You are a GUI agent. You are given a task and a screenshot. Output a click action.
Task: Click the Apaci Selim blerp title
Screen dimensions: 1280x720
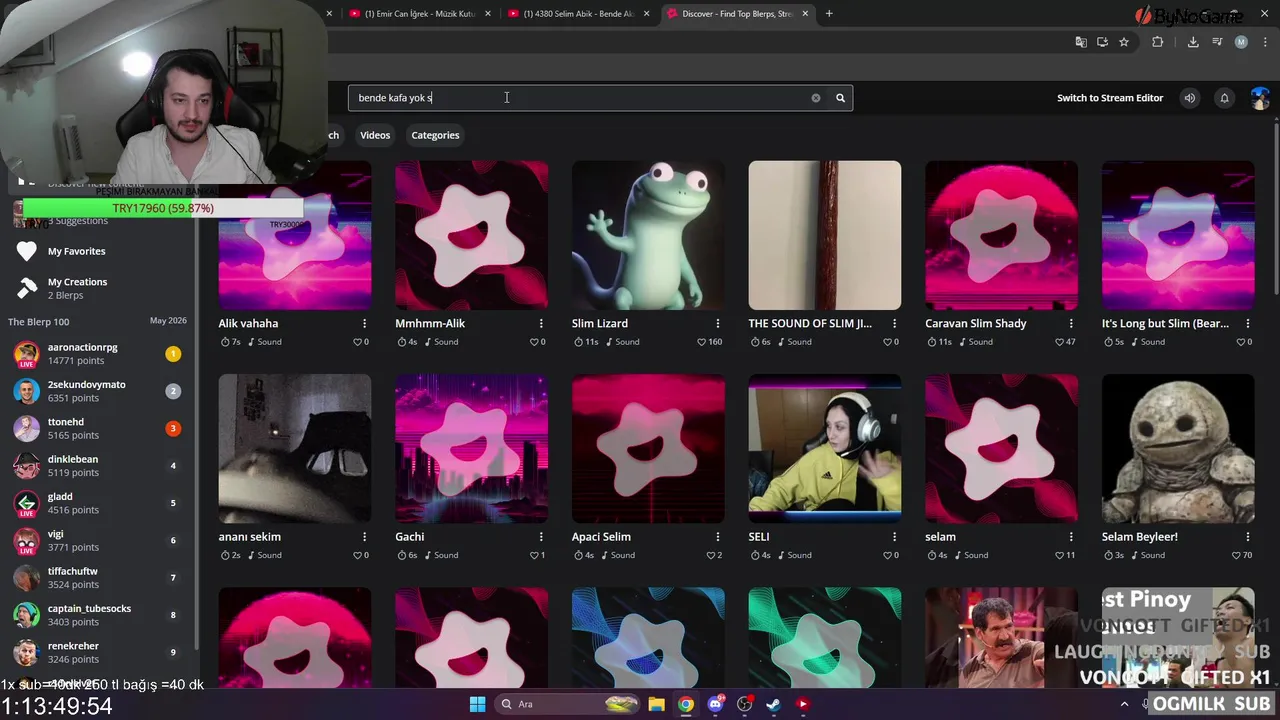click(601, 537)
